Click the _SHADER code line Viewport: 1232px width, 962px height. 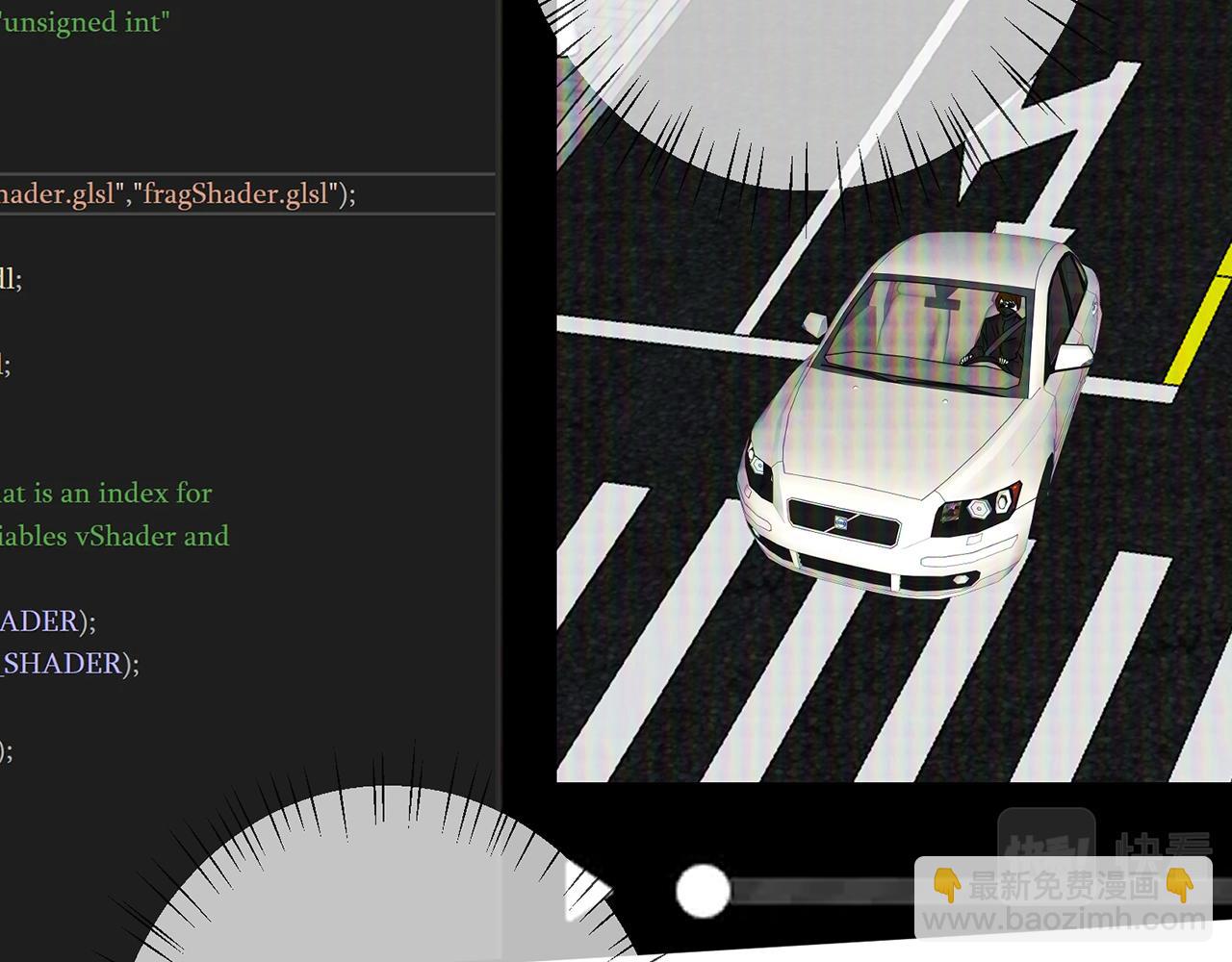(67, 664)
